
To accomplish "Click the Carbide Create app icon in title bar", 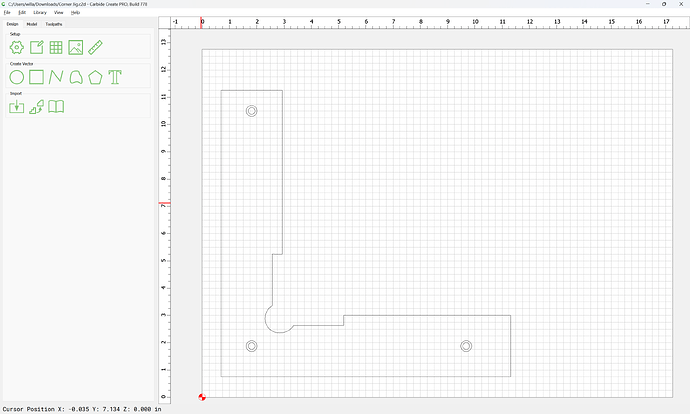I will coord(4,4).
